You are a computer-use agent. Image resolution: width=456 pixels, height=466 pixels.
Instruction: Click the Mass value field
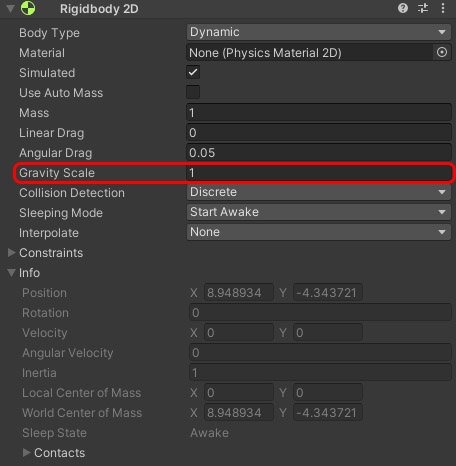319,113
